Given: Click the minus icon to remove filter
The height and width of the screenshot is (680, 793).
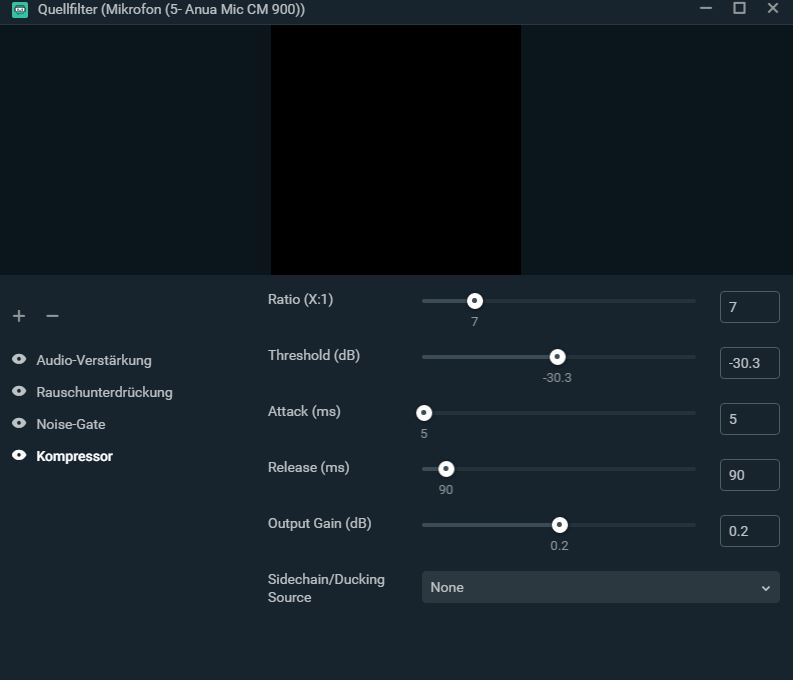Looking at the screenshot, I should click(x=52, y=316).
